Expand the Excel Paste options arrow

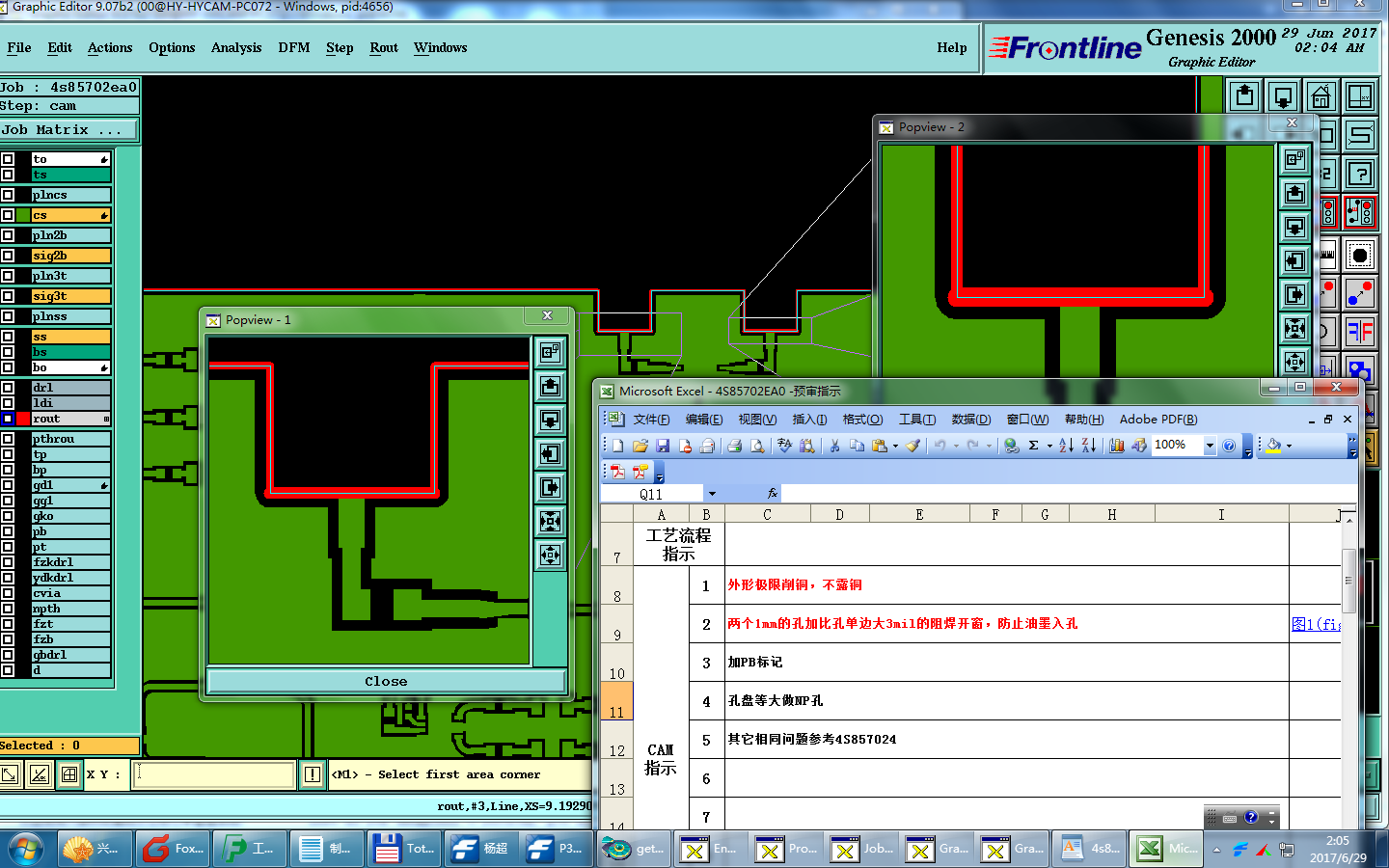[x=895, y=446]
